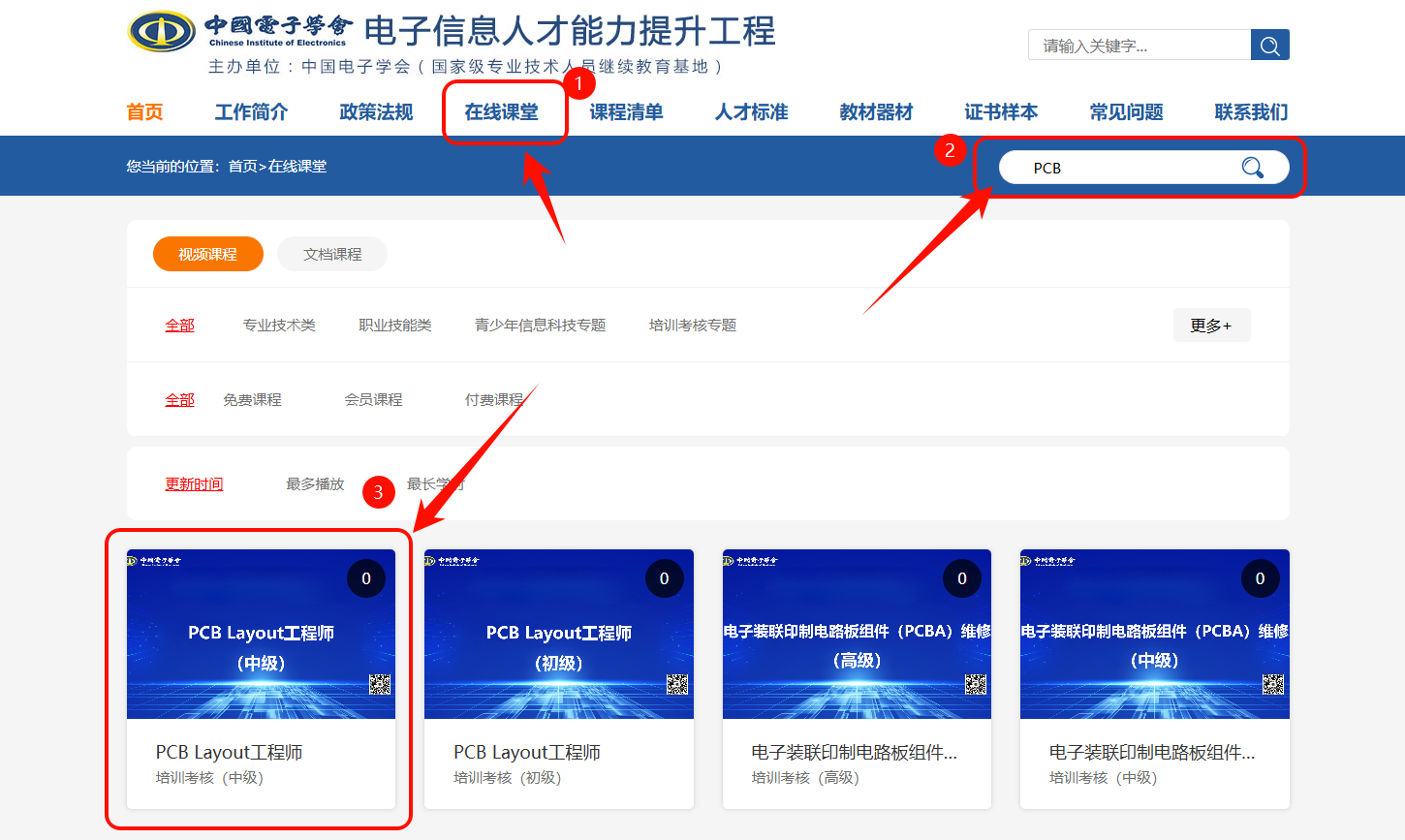The height and width of the screenshot is (840, 1405).
Task: Click QR code on PCB Layout 中级 thumbnail
Action: click(x=380, y=685)
